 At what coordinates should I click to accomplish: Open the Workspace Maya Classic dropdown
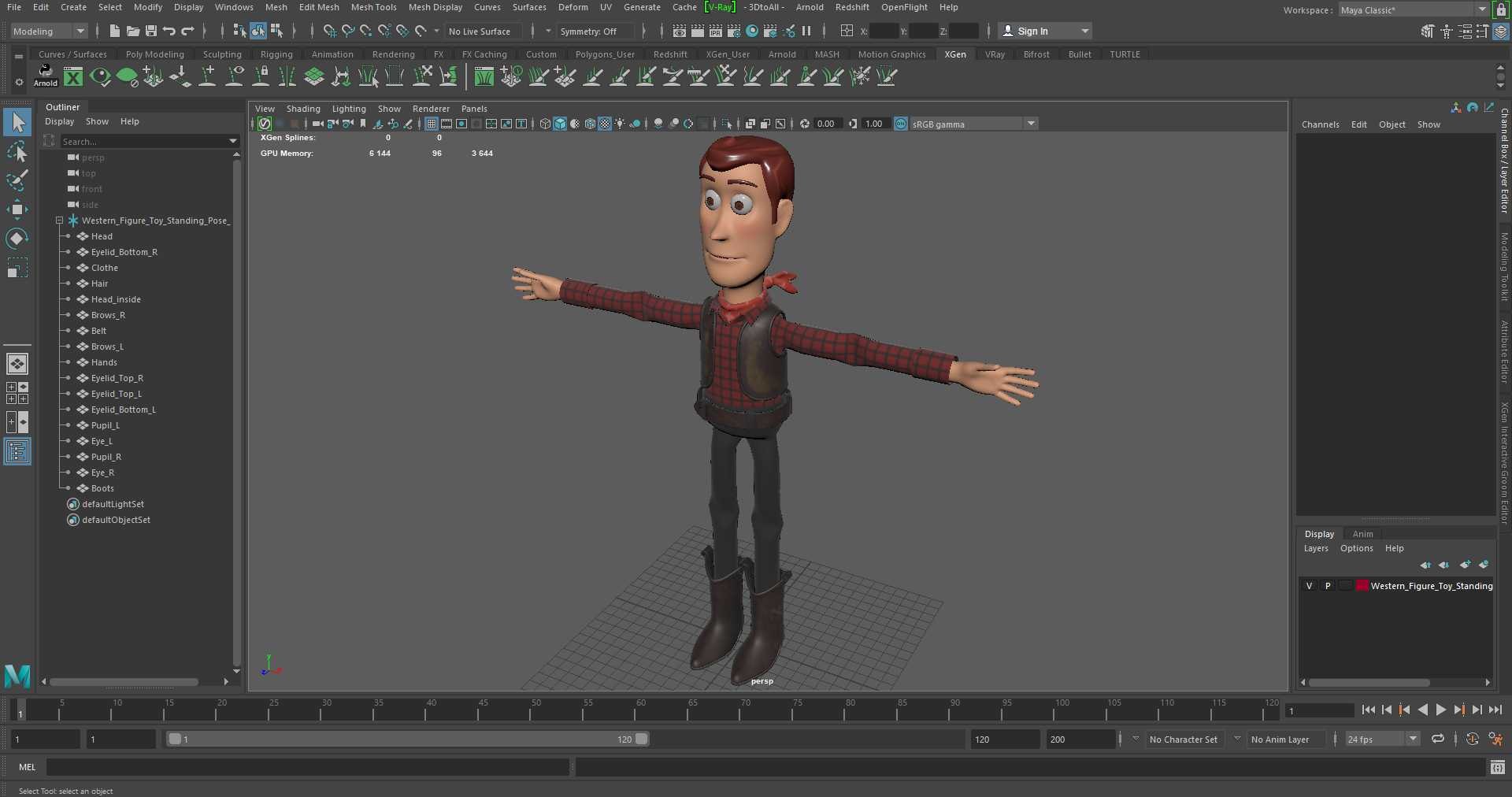(x=1414, y=9)
